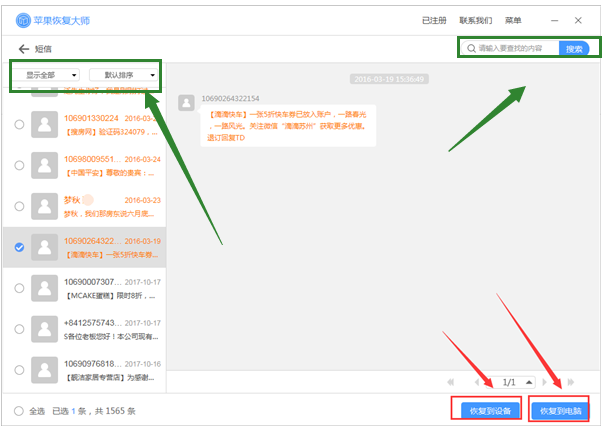This screenshot has height=429, width=603.
Task: Open the 默认排序 sort dropdown
Action: point(124,75)
